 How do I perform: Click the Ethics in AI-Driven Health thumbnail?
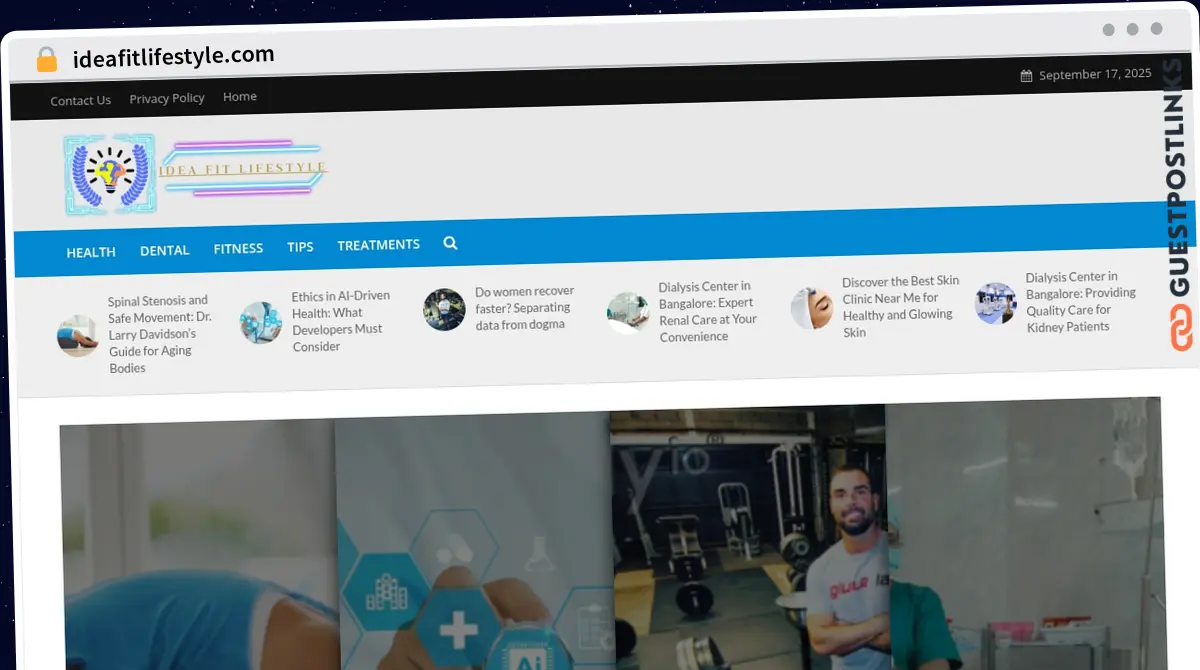coord(261,323)
